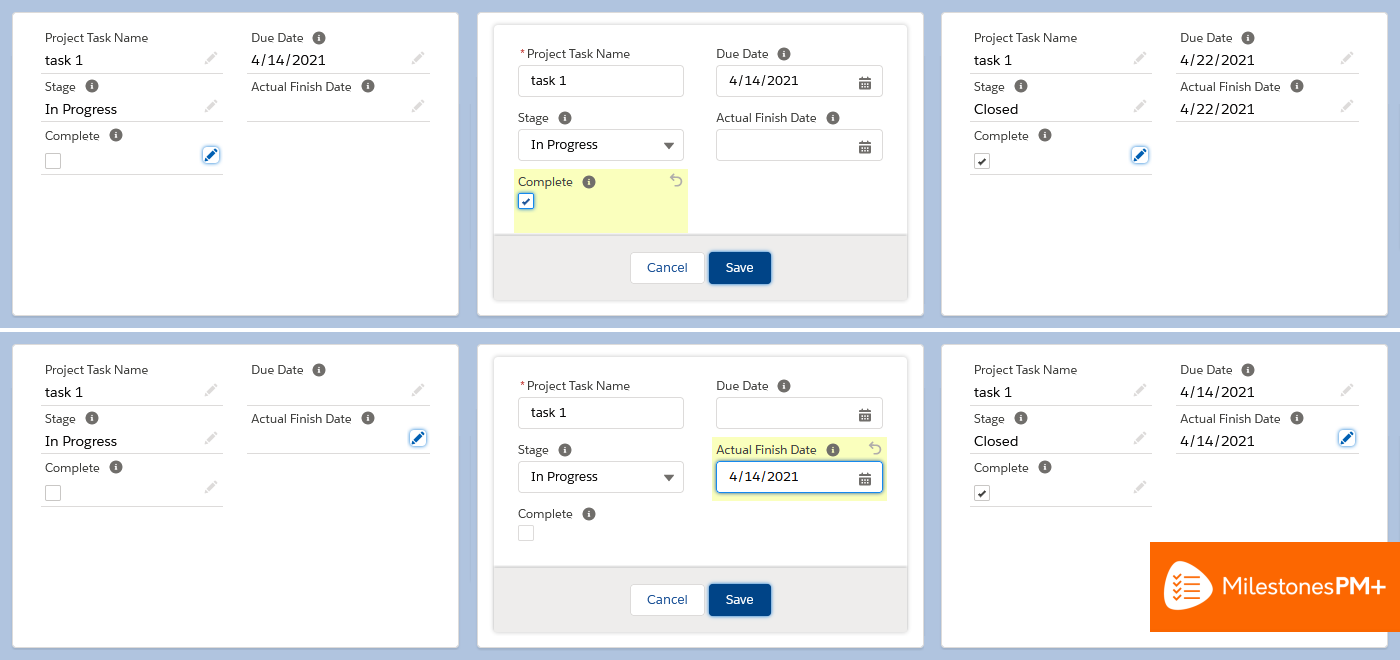Toggle checked Complete checkbox in Closed record due 4/14/2021

point(982,493)
